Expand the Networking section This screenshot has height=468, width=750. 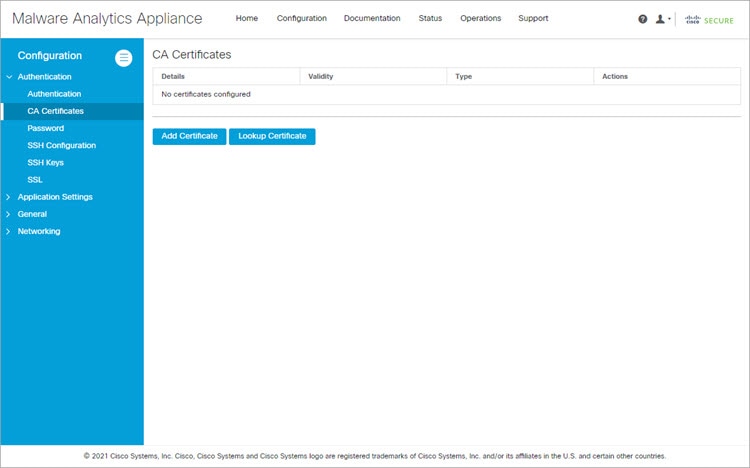point(39,231)
